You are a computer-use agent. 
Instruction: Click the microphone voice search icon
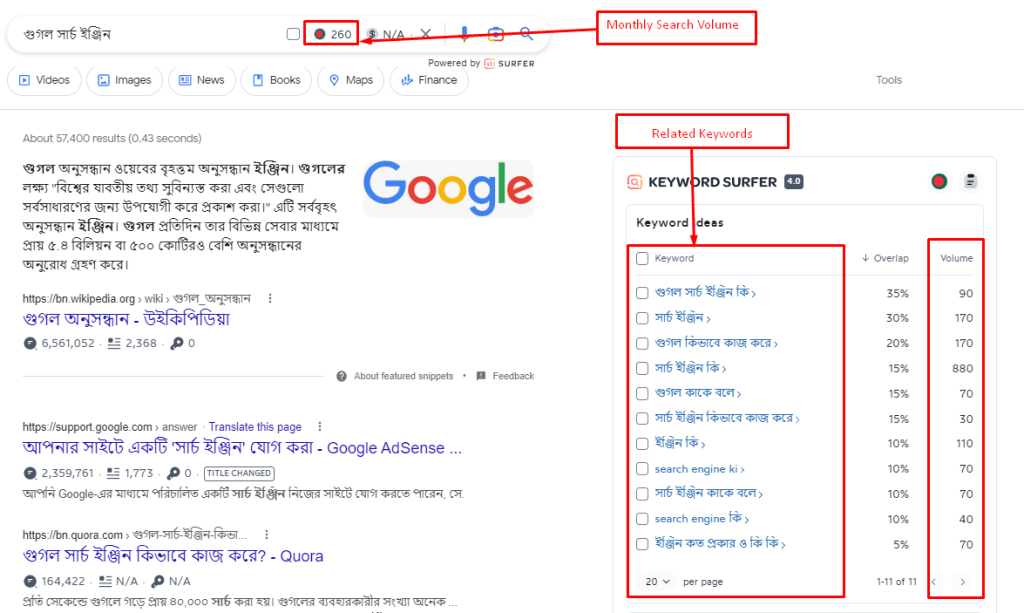coord(464,34)
